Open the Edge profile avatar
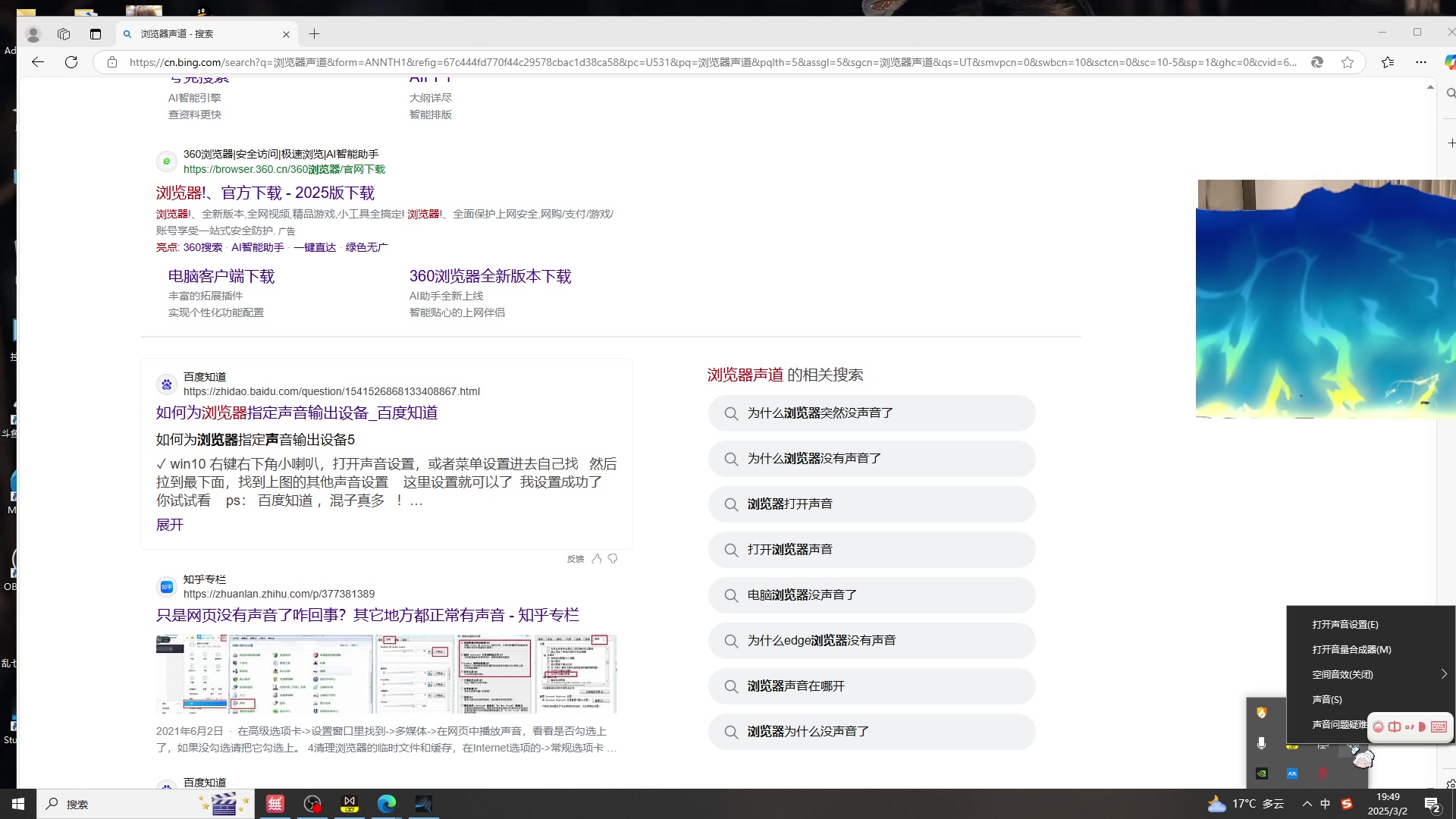This screenshot has height=819, width=1456. tap(33, 34)
